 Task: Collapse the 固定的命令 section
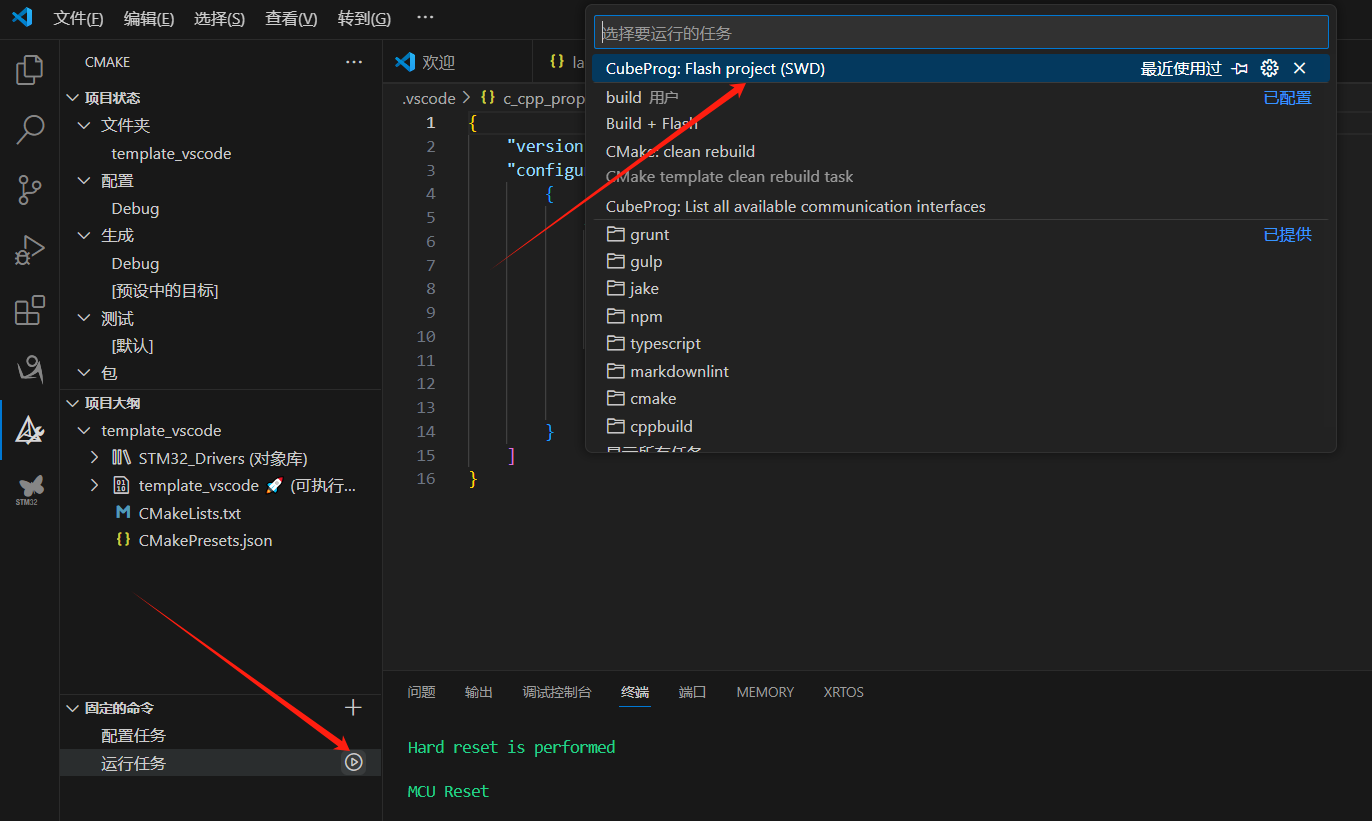pos(72,708)
